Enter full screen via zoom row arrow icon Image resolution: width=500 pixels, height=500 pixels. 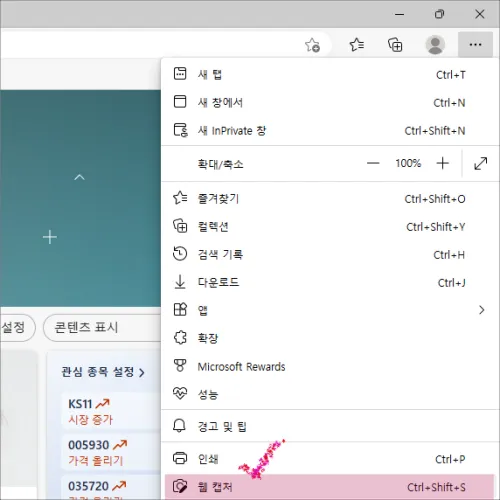(x=480, y=163)
